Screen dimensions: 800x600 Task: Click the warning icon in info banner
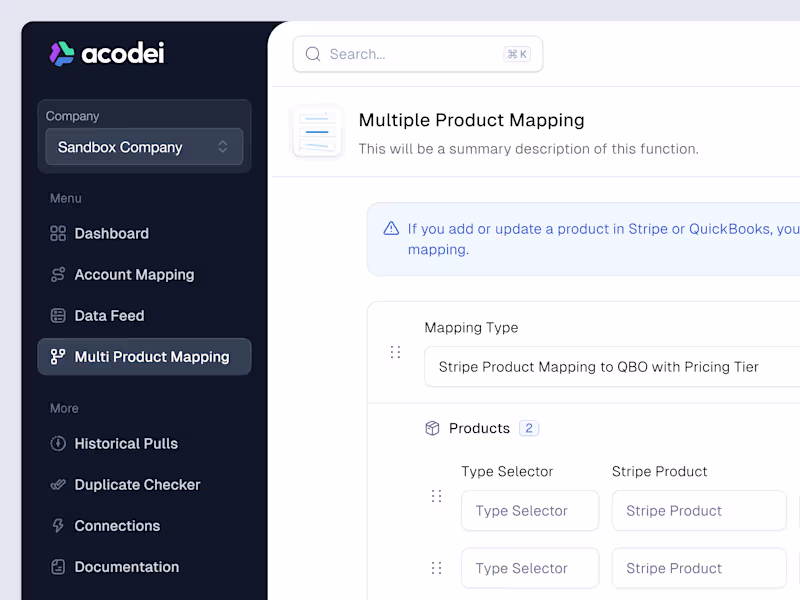(x=391, y=229)
